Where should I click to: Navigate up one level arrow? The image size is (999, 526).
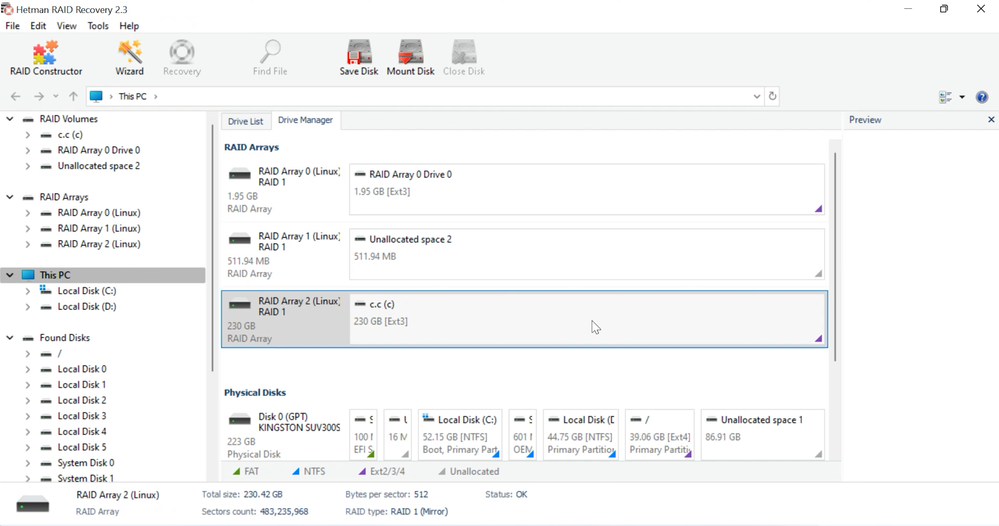pyautogui.click(x=73, y=96)
